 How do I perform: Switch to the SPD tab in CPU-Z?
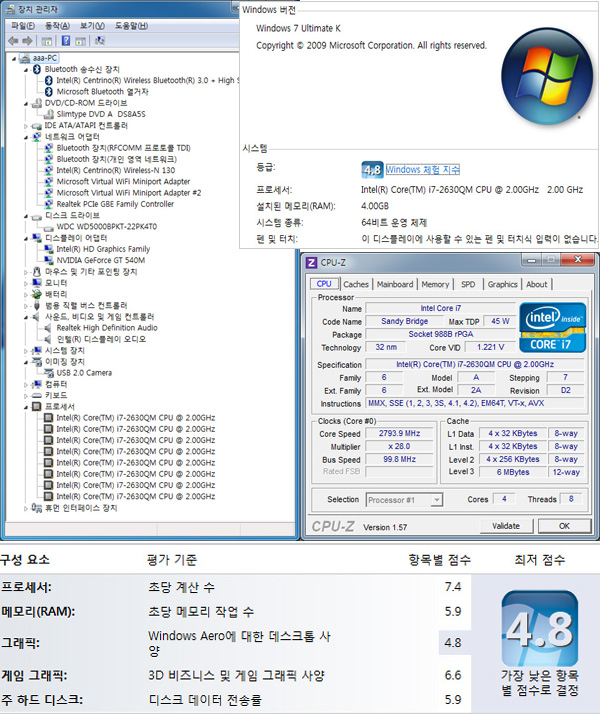tap(468, 284)
